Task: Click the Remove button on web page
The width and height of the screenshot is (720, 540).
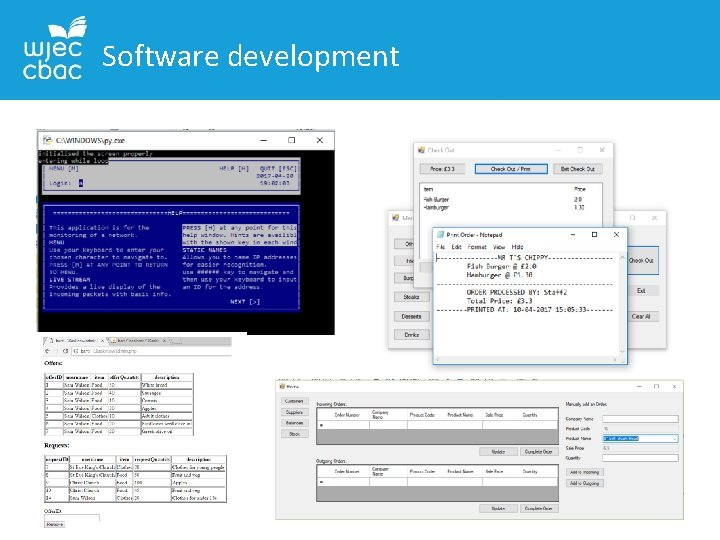Action: [x=55, y=524]
